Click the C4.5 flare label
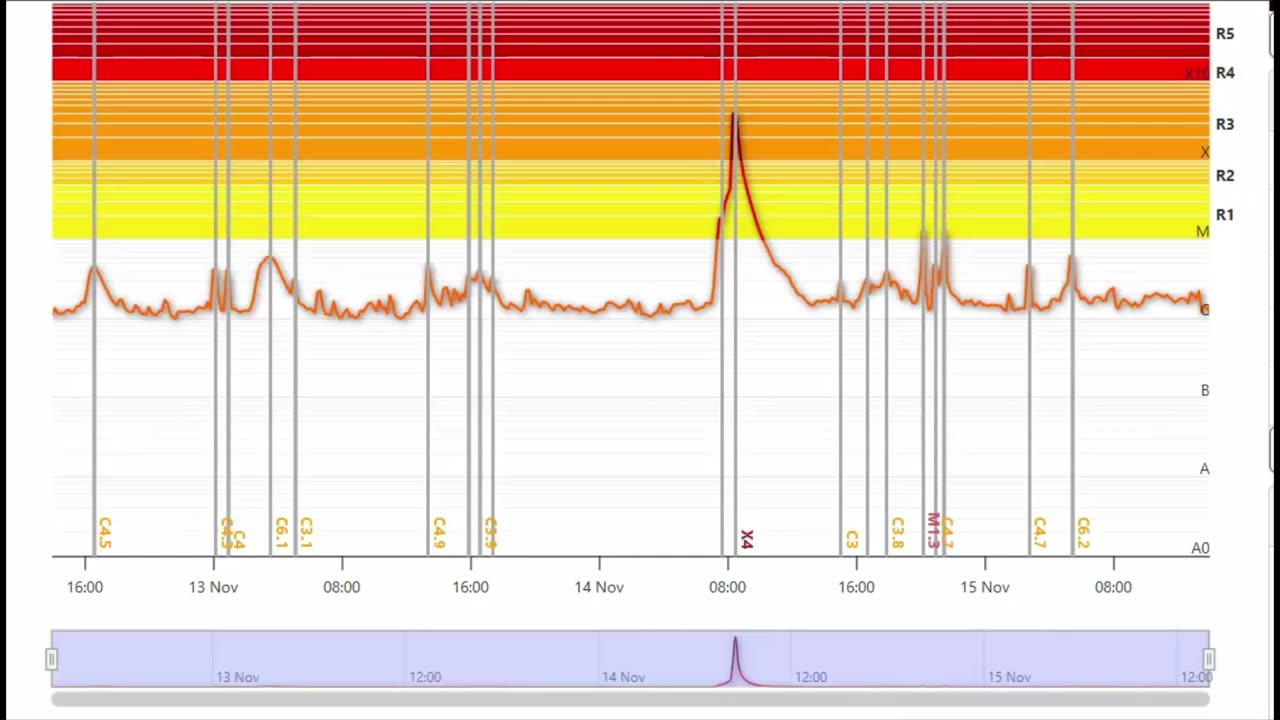The image size is (1280, 720). pyautogui.click(x=105, y=533)
